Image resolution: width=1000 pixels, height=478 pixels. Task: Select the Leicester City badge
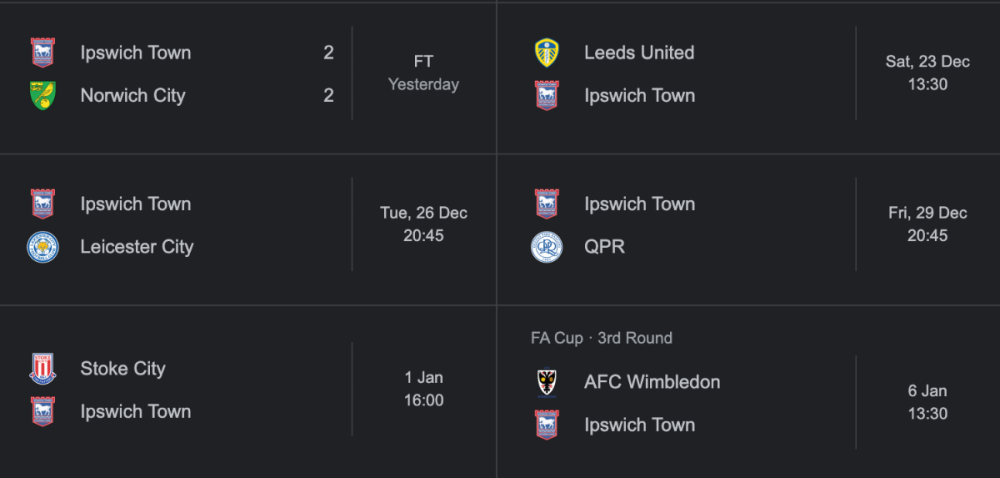click(43, 247)
